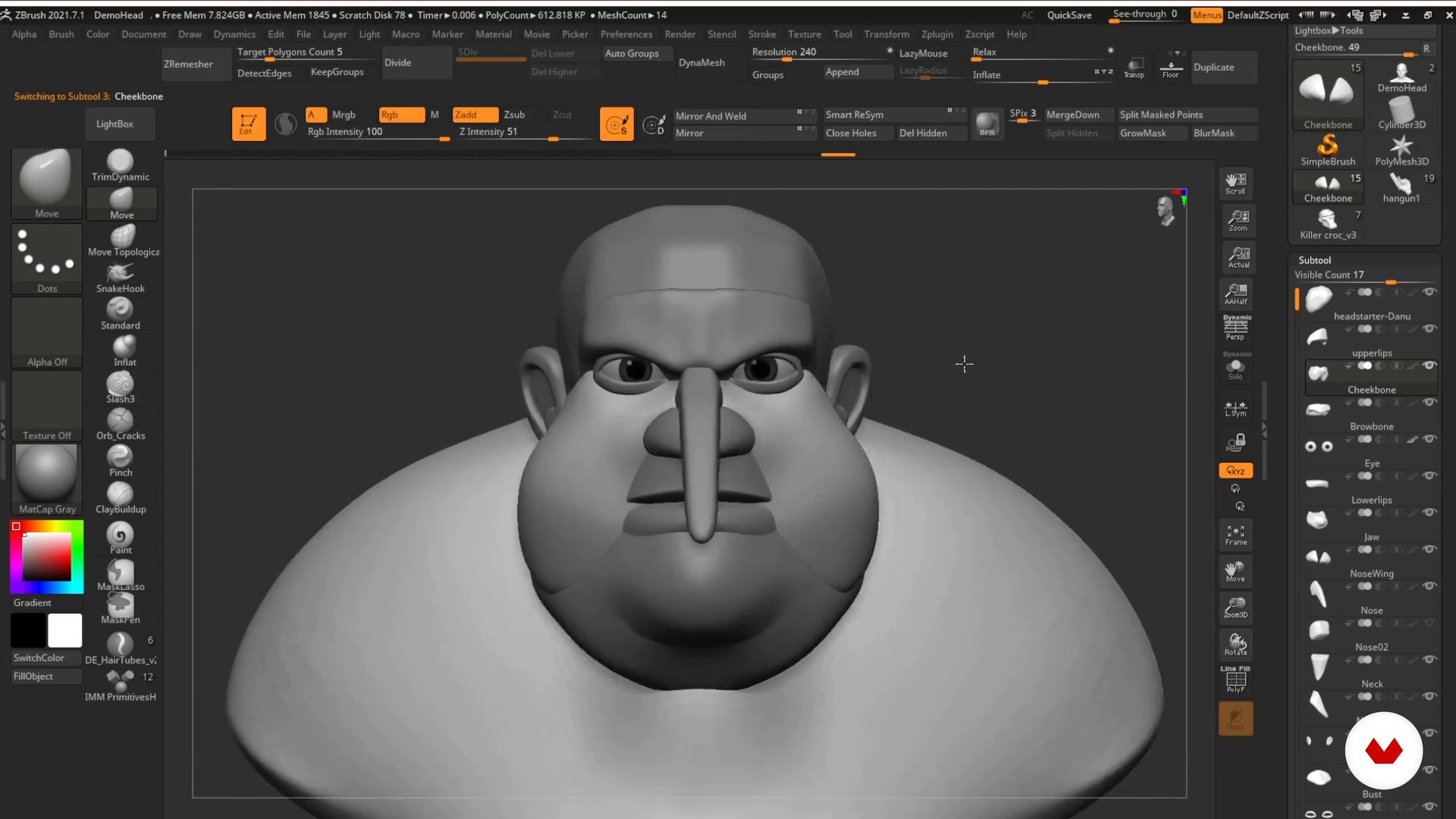
Task: Open the Texture Off picker
Action: click(x=46, y=406)
